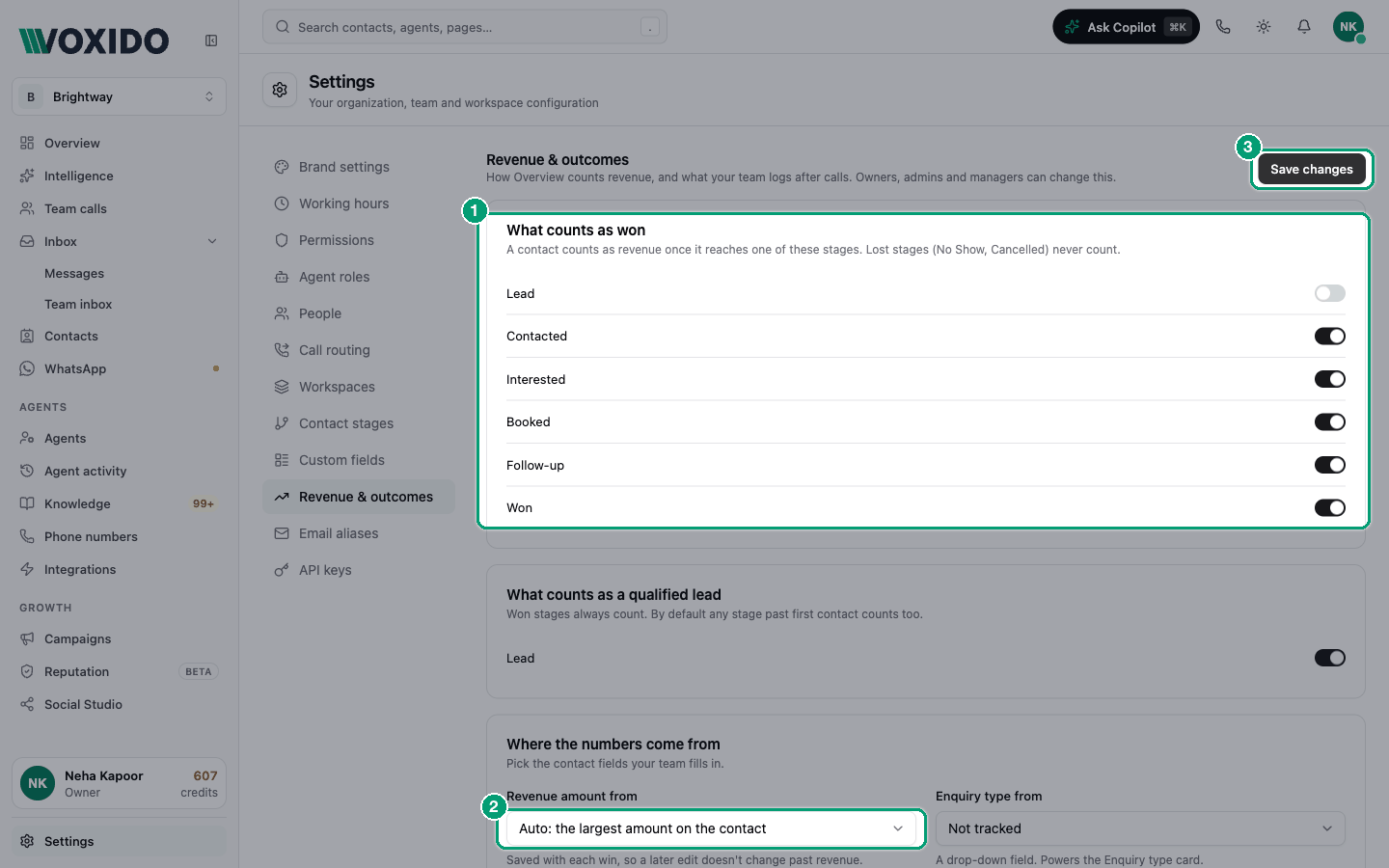Enable Lead as a won stage

click(1329, 293)
